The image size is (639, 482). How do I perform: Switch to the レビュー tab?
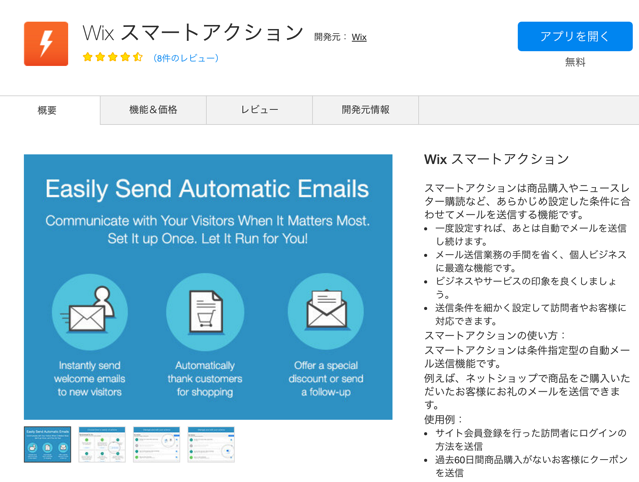[259, 110]
